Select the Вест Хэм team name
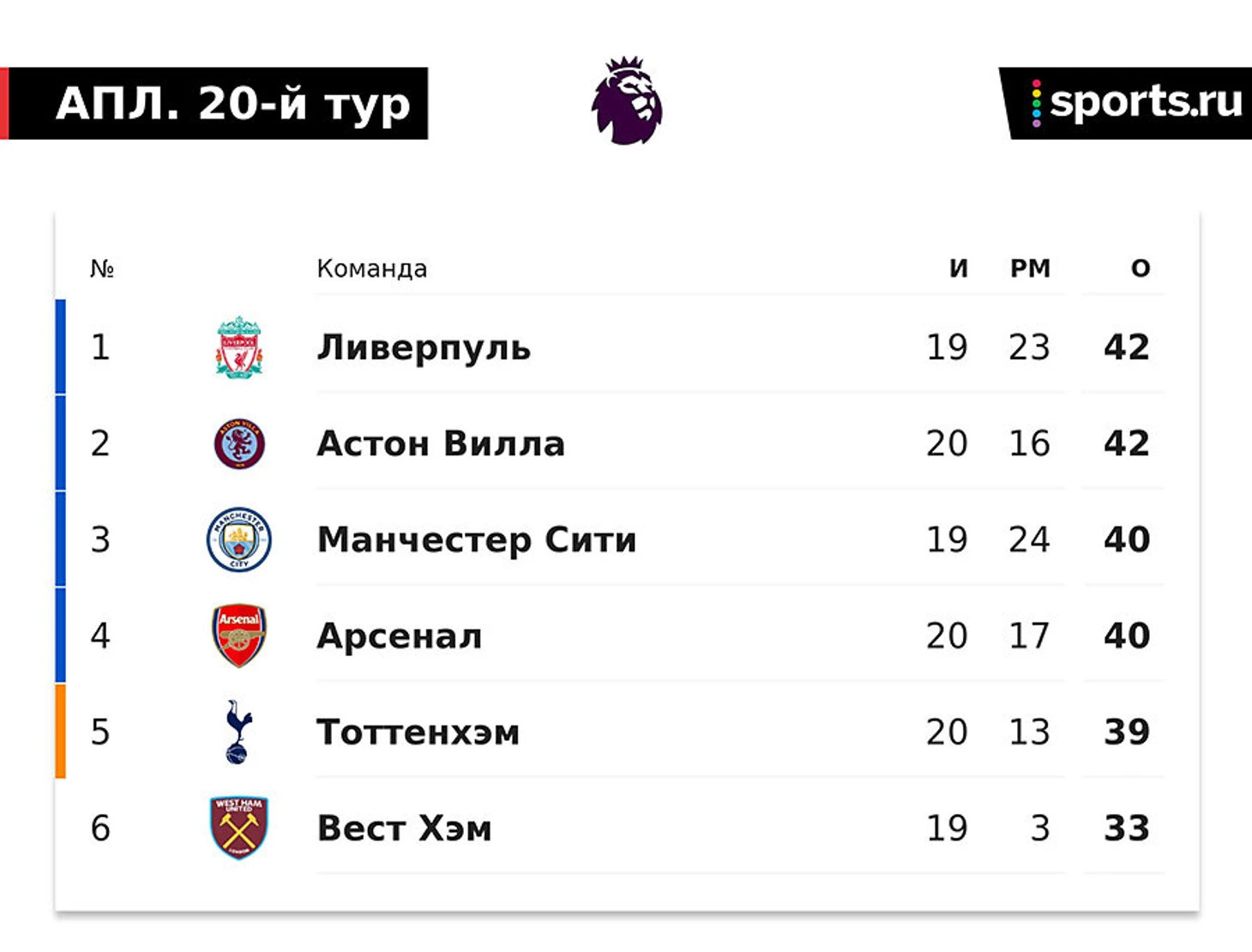 (404, 828)
